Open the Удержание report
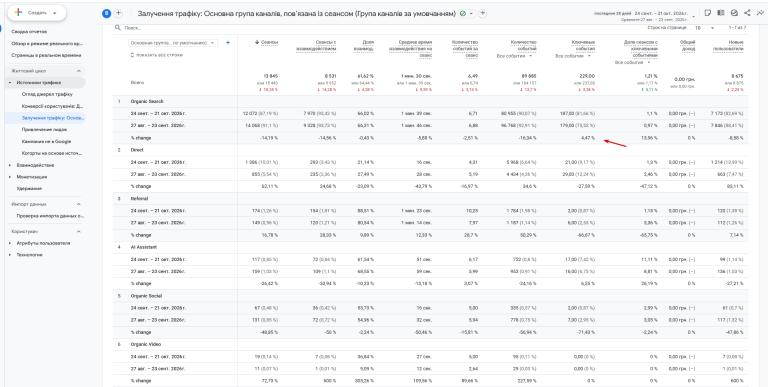 coord(29,188)
